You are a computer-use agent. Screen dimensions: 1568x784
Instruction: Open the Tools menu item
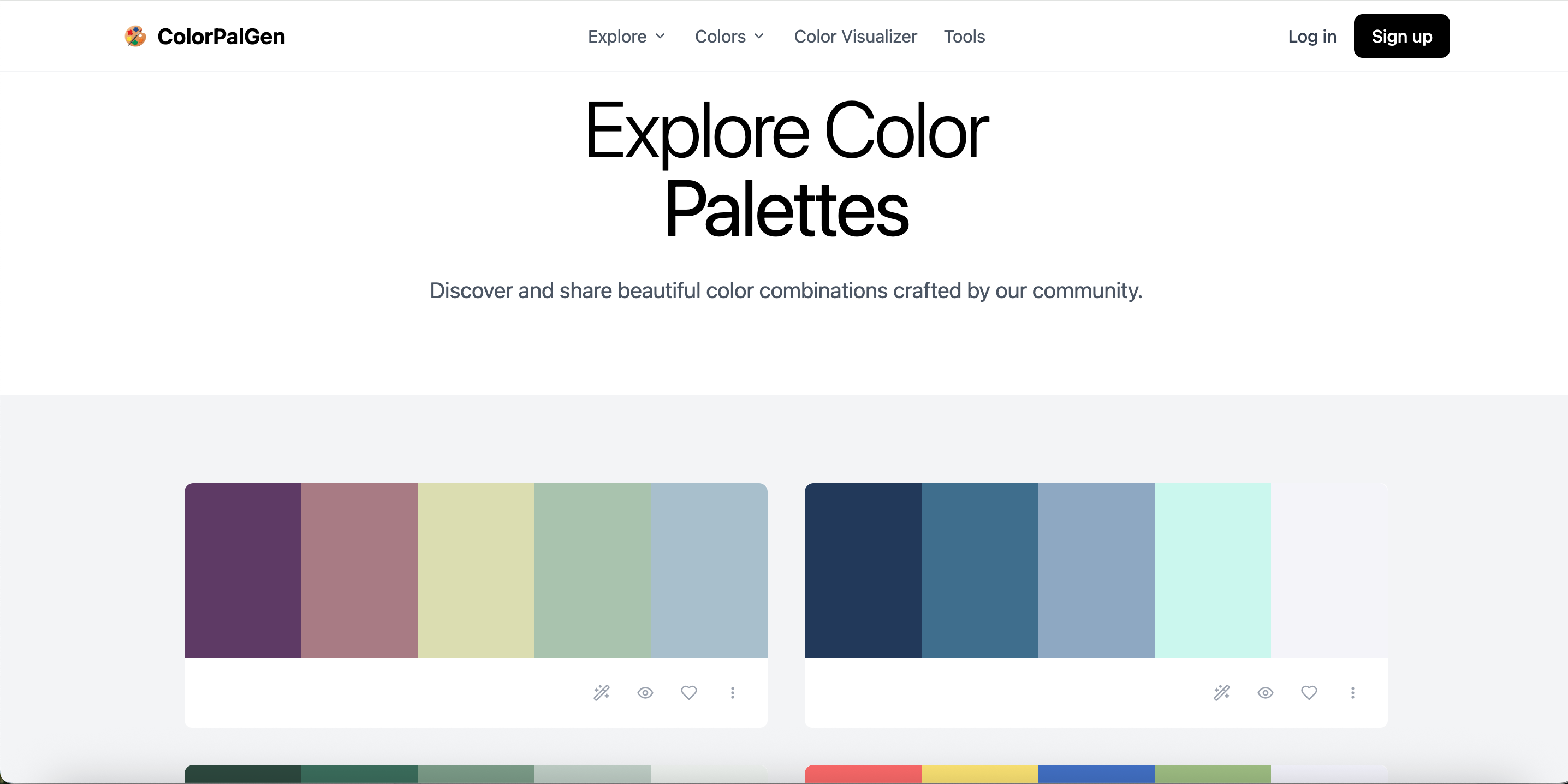964,37
